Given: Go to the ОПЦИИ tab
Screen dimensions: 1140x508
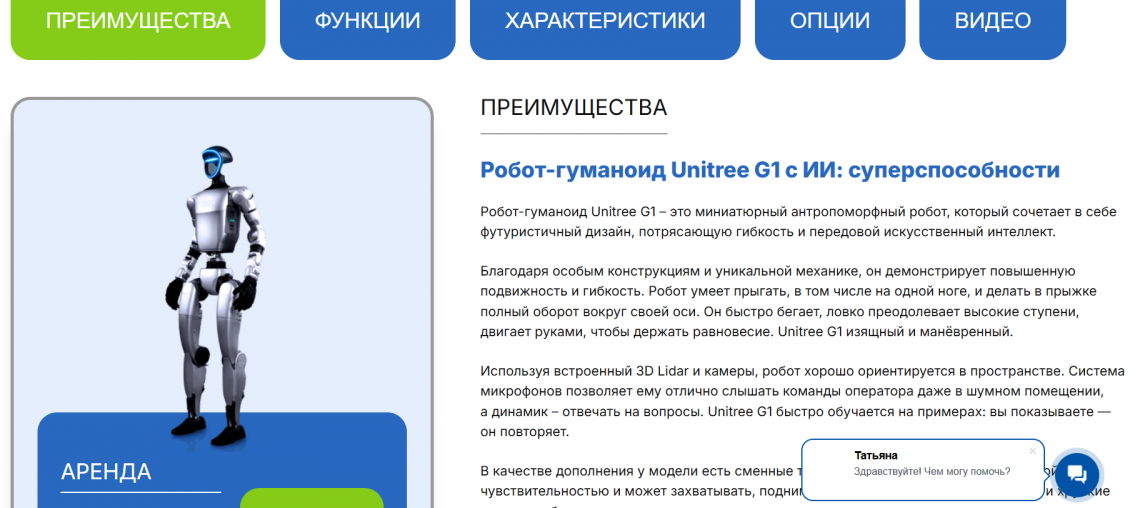Looking at the screenshot, I should (x=829, y=22).
